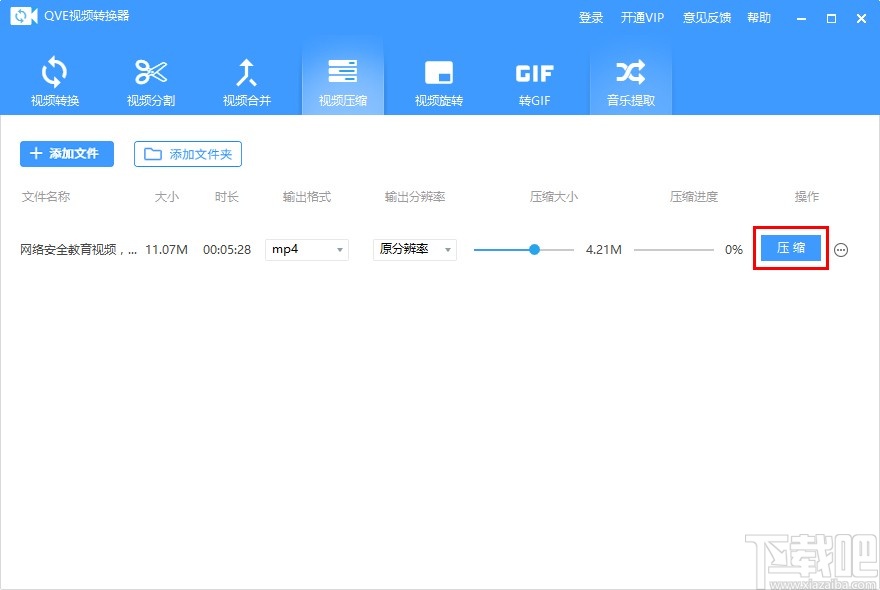Image resolution: width=880 pixels, height=590 pixels.
Task: Click the 4.21M compressed size value
Action: pyautogui.click(x=604, y=250)
